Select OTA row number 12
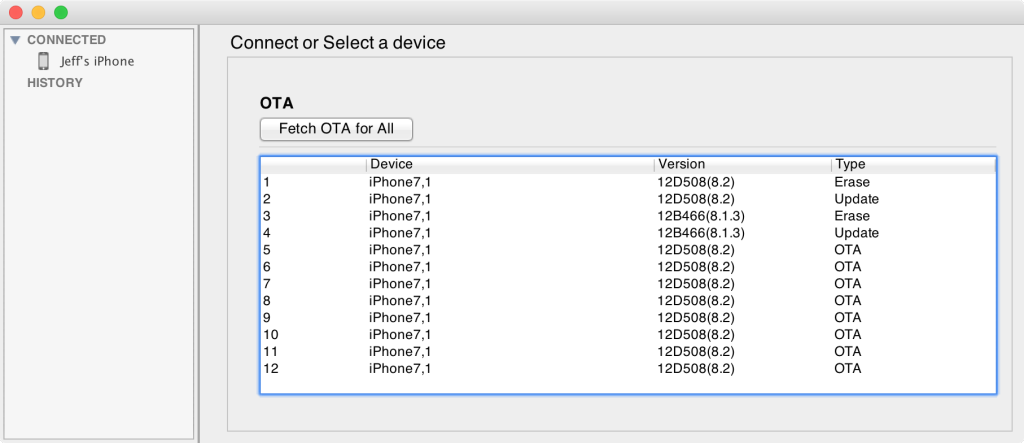The width and height of the screenshot is (1024, 443). click(628, 369)
